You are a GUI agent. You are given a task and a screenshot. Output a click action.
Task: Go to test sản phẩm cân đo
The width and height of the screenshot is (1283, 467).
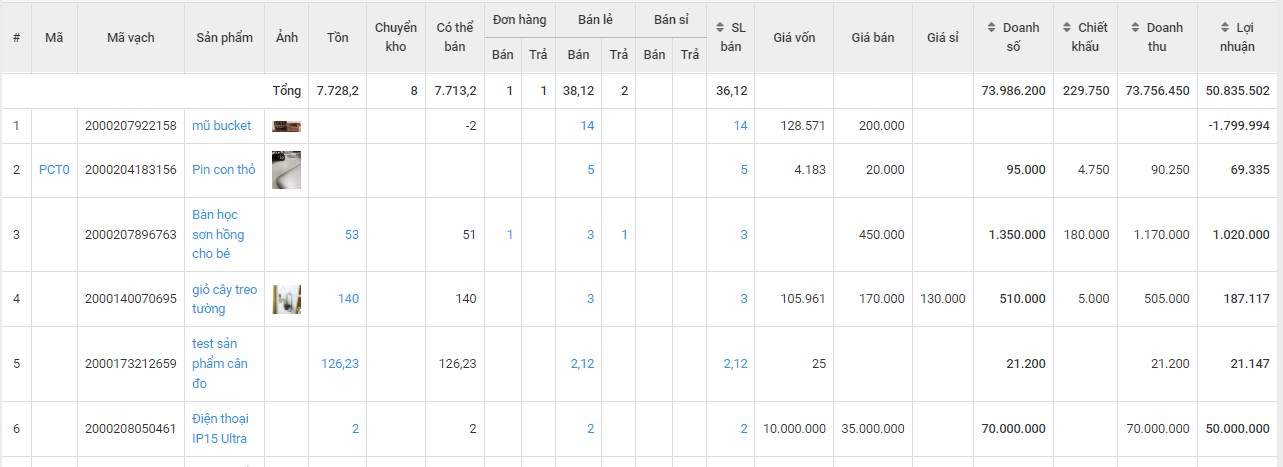pos(219,364)
